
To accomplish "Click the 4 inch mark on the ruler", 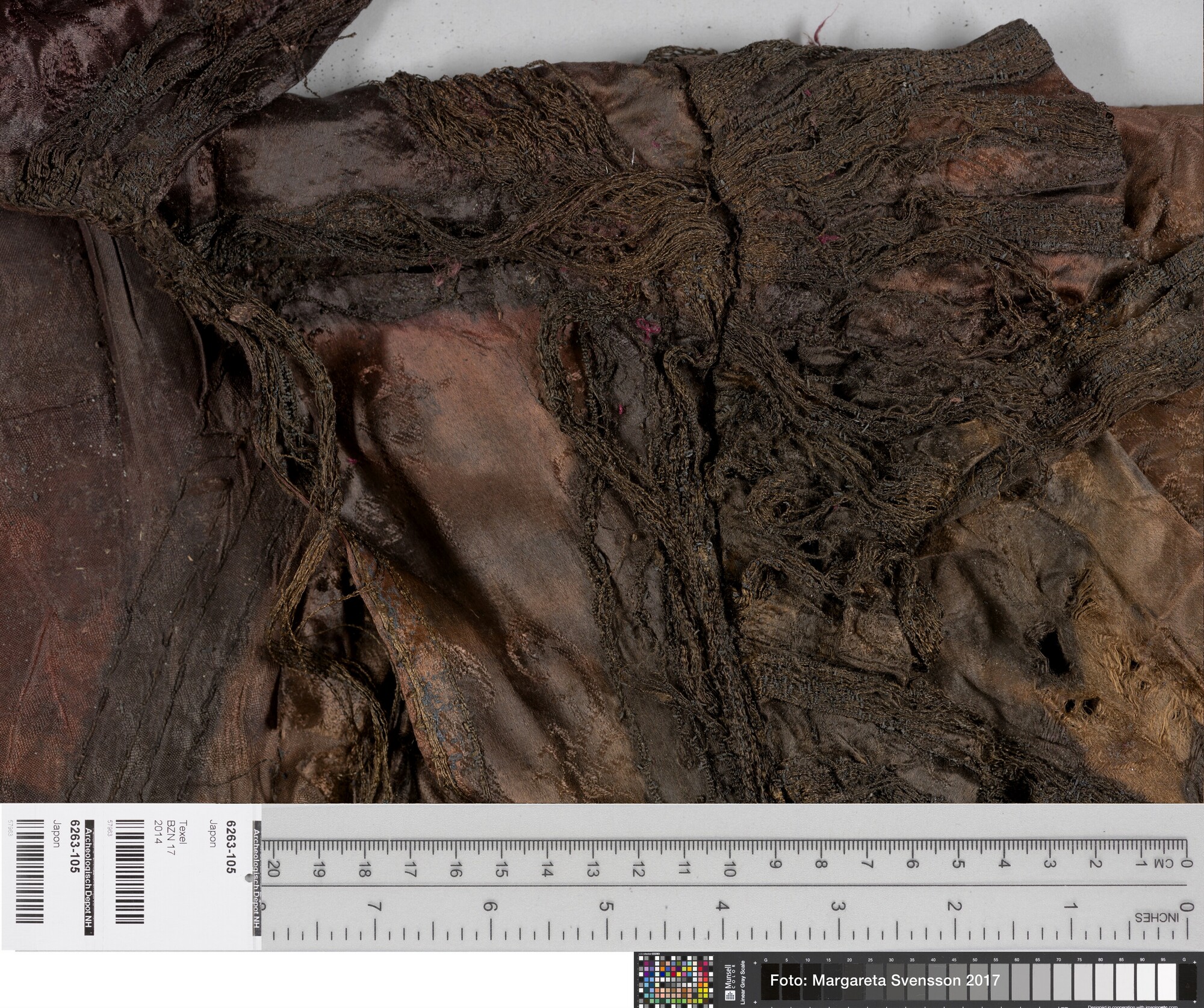I will 722,906.
